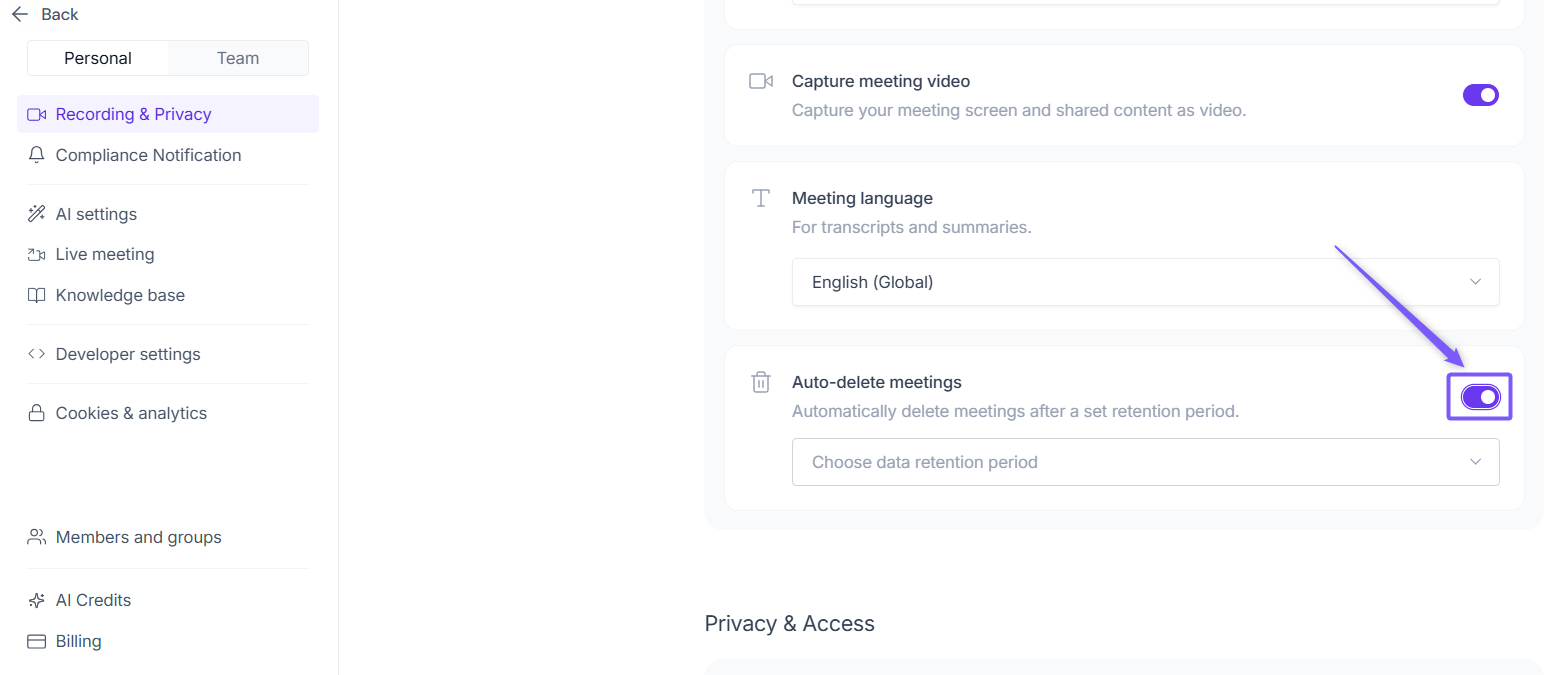Click the Cookies & analytics lock icon

tap(37, 413)
